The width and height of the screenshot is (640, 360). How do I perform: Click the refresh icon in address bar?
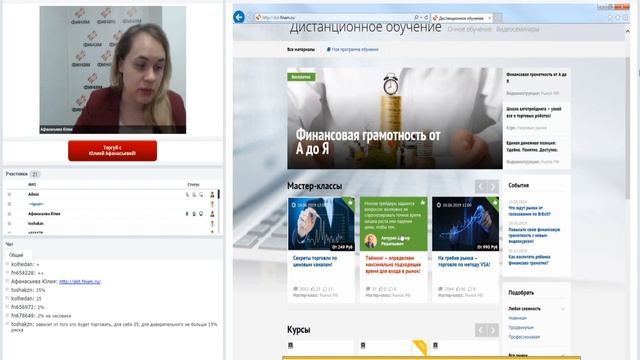click(x=426, y=18)
